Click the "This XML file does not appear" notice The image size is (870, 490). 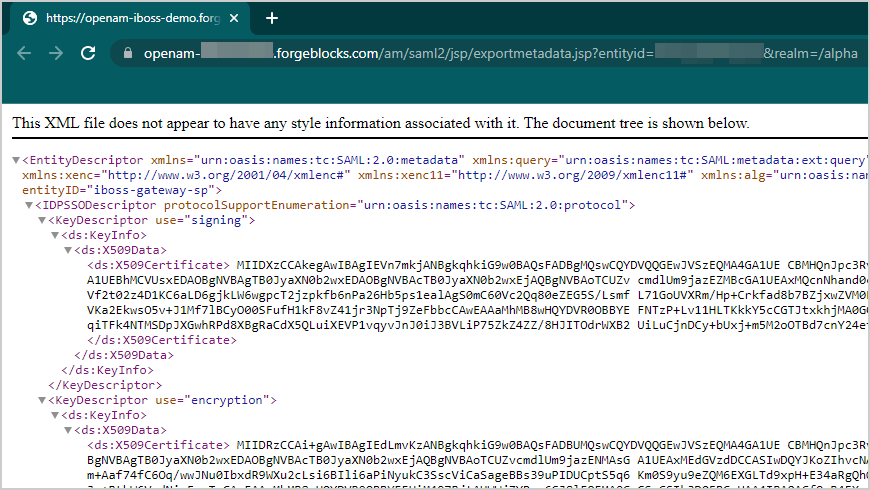click(x=381, y=123)
